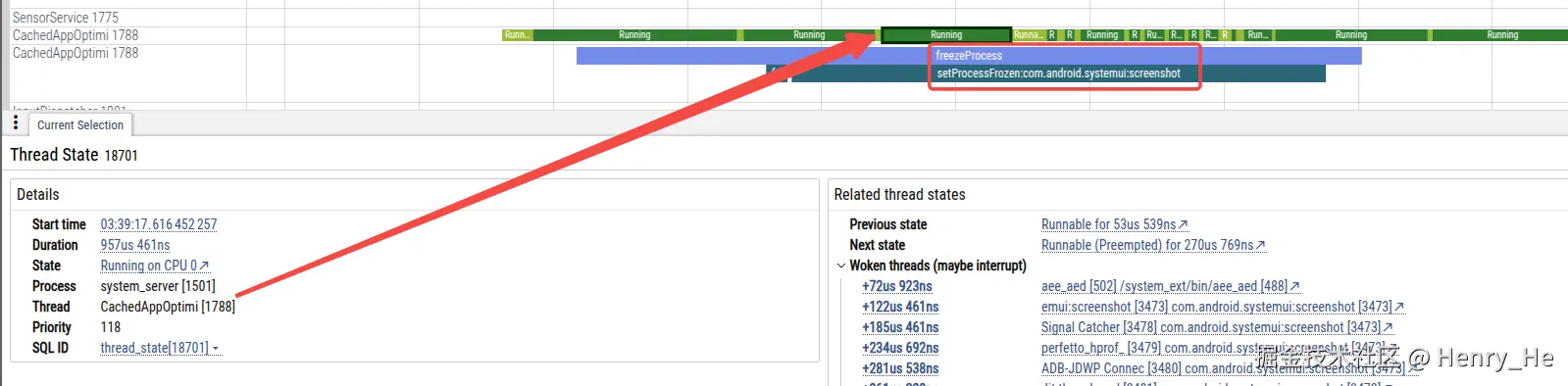This screenshot has height=386, width=1568.
Task: Click the Thread State 18701 heading
Action: point(74,155)
